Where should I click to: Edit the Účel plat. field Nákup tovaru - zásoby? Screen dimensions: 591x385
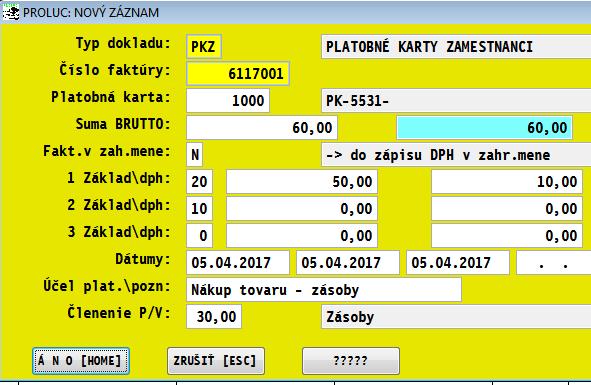click(324, 290)
